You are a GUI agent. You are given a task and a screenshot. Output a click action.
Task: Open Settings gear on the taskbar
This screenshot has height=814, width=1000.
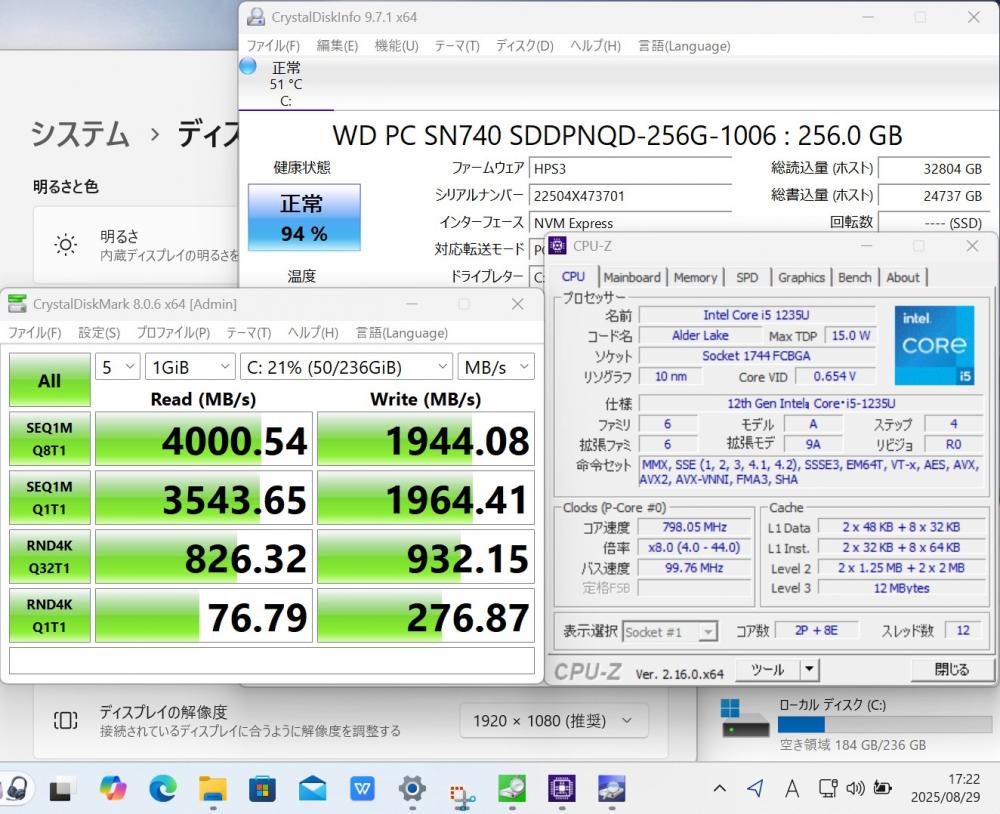tap(412, 789)
